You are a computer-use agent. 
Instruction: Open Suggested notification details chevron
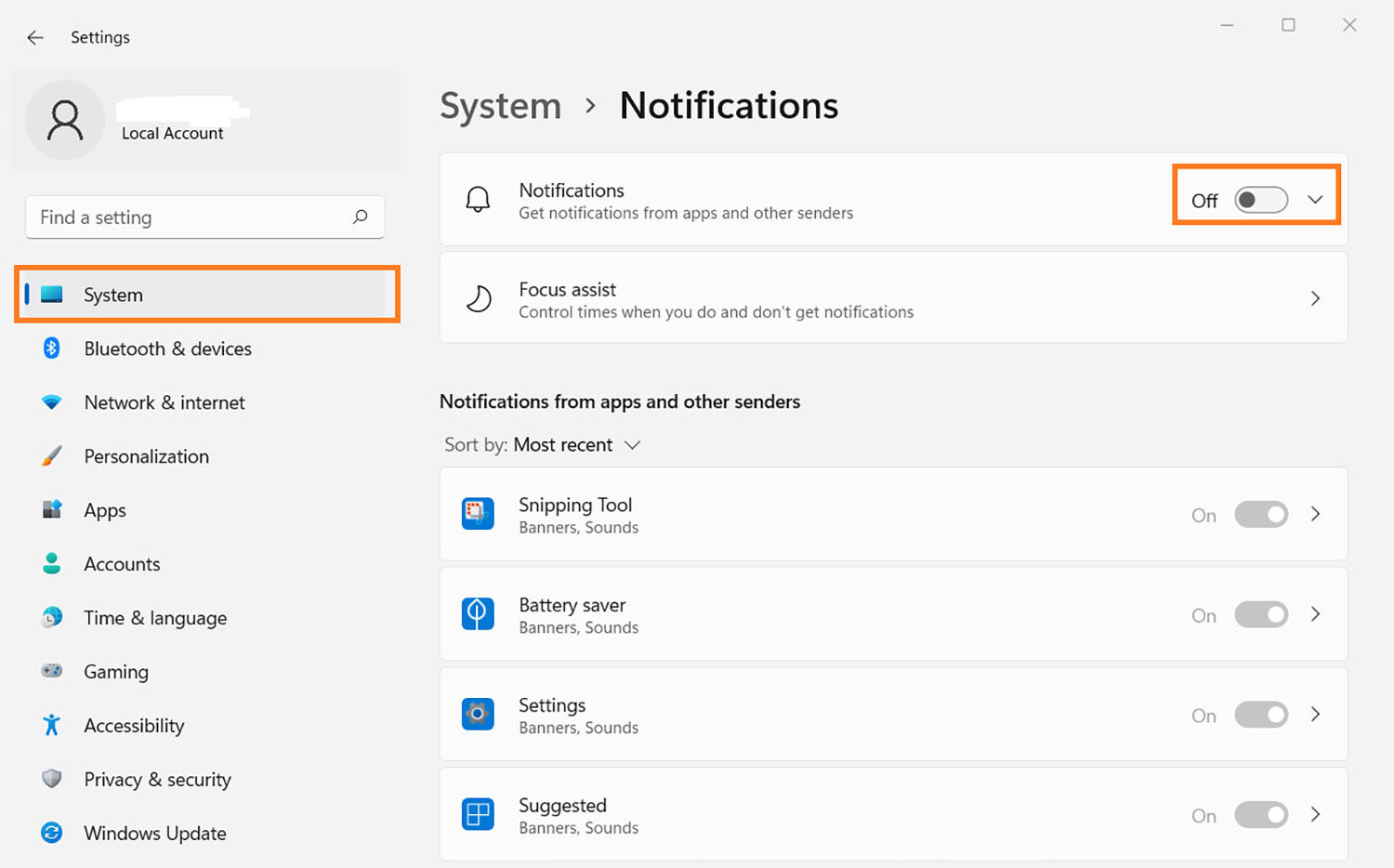pos(1315,815)
